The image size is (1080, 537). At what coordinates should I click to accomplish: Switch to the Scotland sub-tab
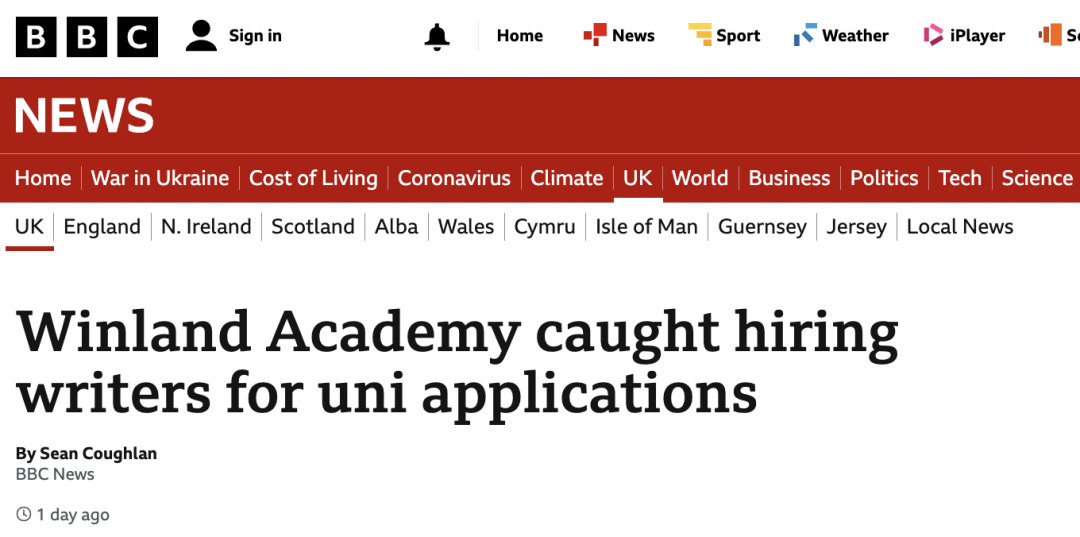click(313, 227)
